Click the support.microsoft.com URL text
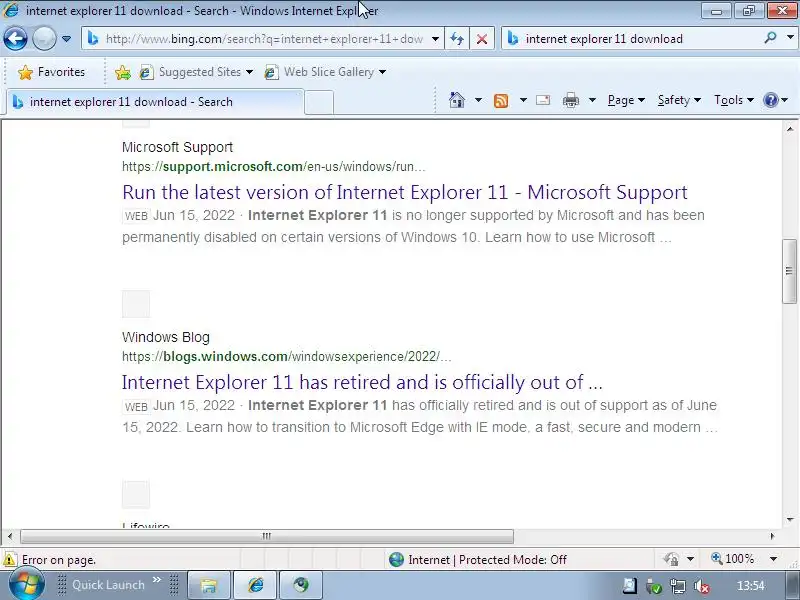 pyautogui.click(x=273, y=166)
